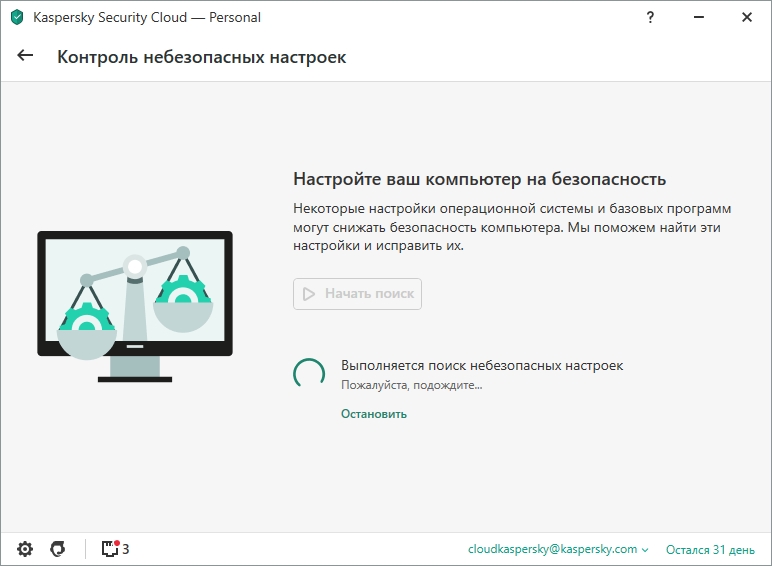The width and height of the screenshot is (772, 566).
Task: Click the description paragraph Некоторые настройки операционной системы
Action: click(512, 227)
